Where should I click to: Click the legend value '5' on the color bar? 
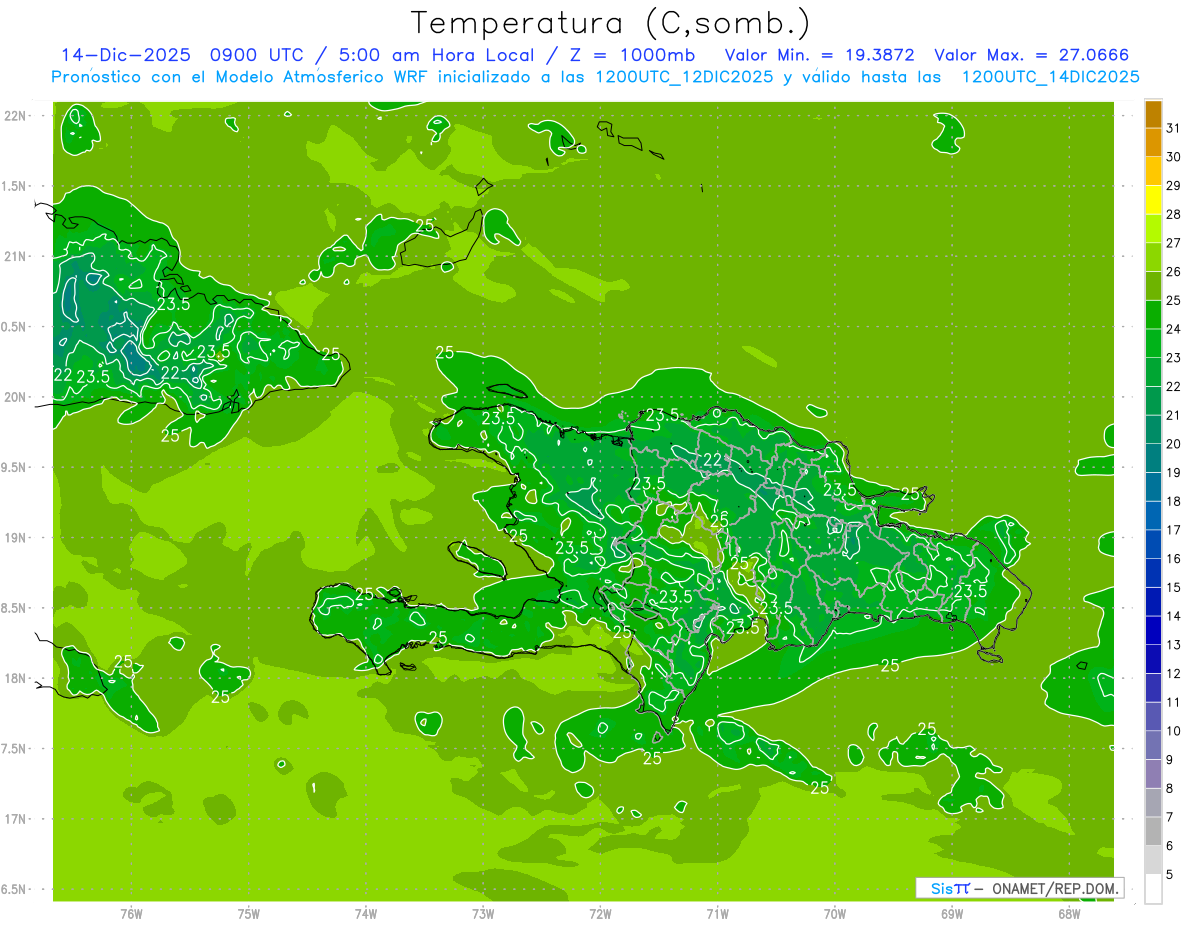1170,874
